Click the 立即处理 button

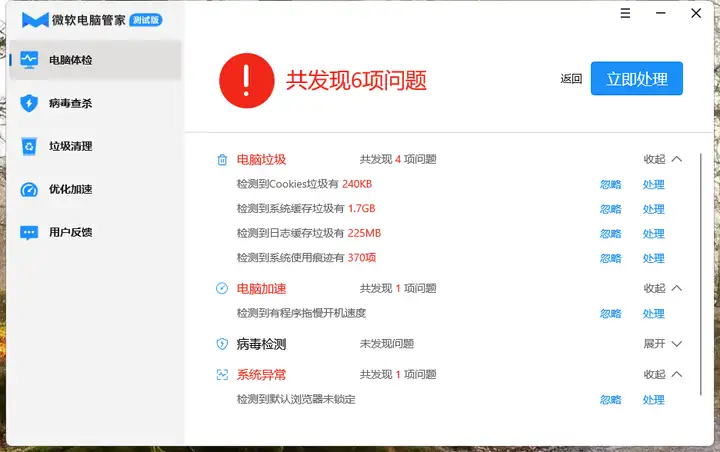pos(636,79)
